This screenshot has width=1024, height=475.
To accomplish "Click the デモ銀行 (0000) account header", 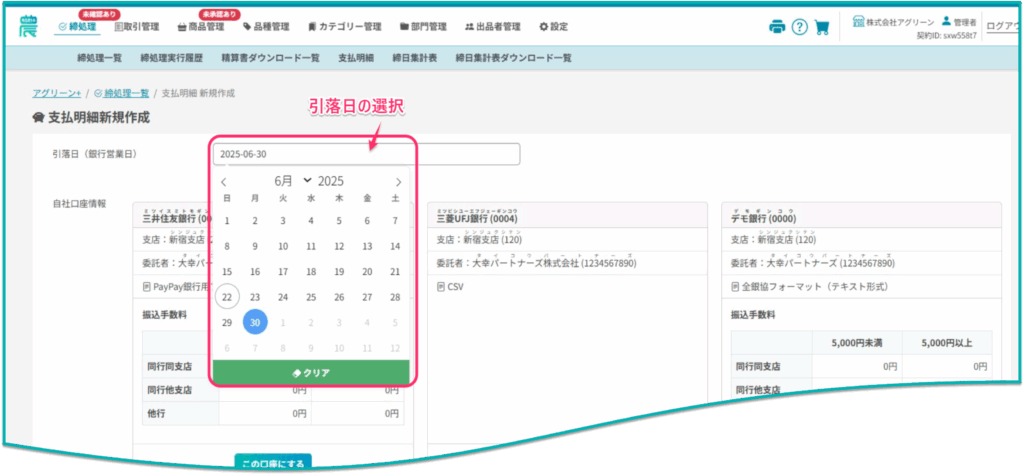I will [x=861, y=215].
